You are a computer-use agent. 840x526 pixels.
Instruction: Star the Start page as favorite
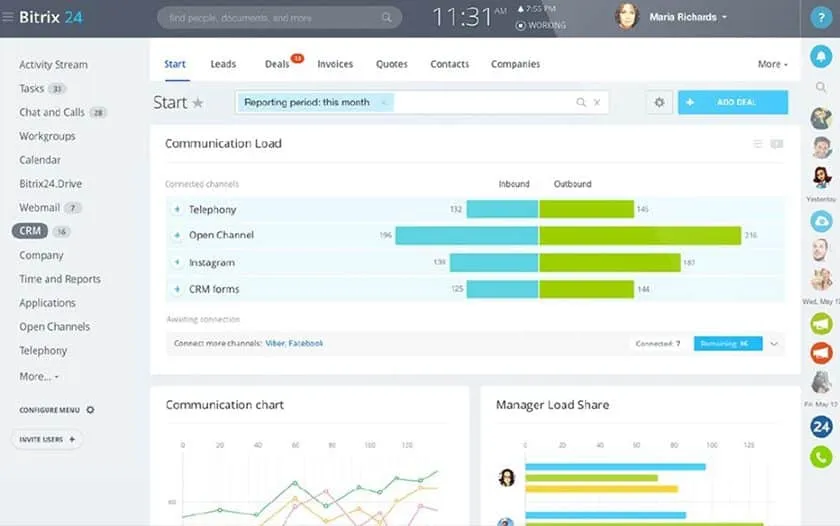click(198, 103)
